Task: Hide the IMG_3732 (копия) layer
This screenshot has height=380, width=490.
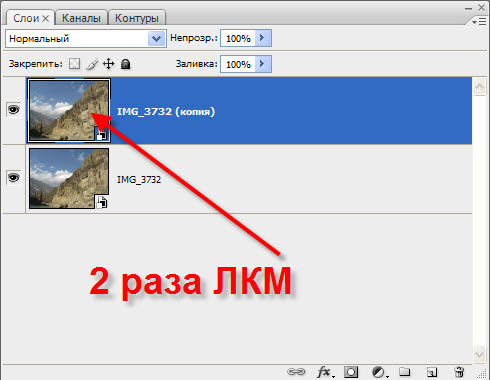Action: [14, 109]
